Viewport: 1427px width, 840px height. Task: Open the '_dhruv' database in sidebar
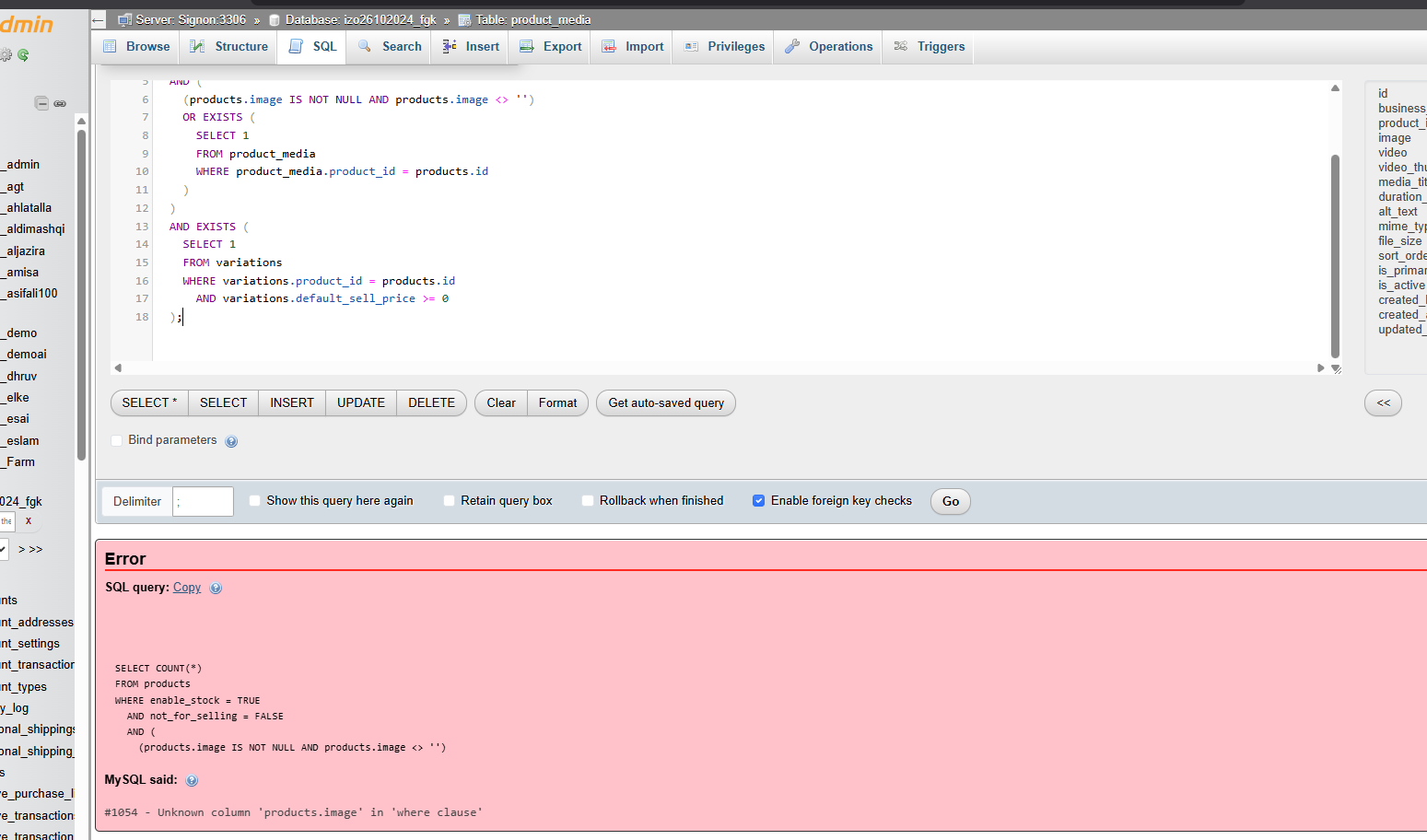tap(19, 376)
